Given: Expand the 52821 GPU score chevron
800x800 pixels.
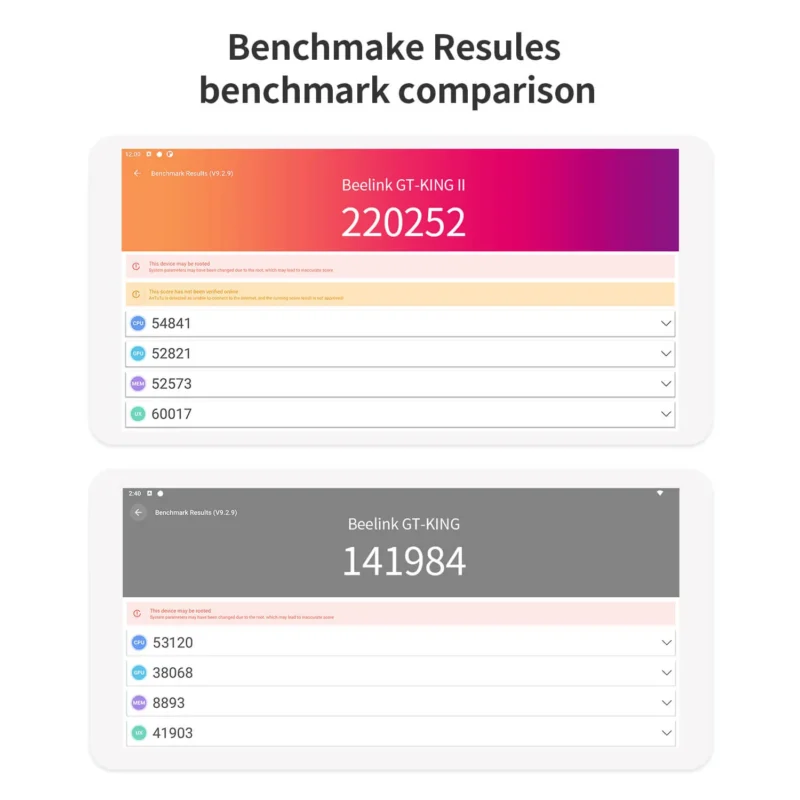Looking at the screenshot, I should coord(666,353).
